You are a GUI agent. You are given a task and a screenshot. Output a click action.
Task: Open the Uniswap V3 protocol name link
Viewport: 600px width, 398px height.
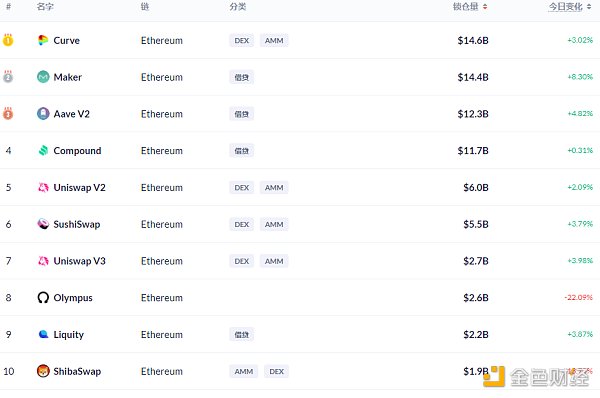(79, 261)
